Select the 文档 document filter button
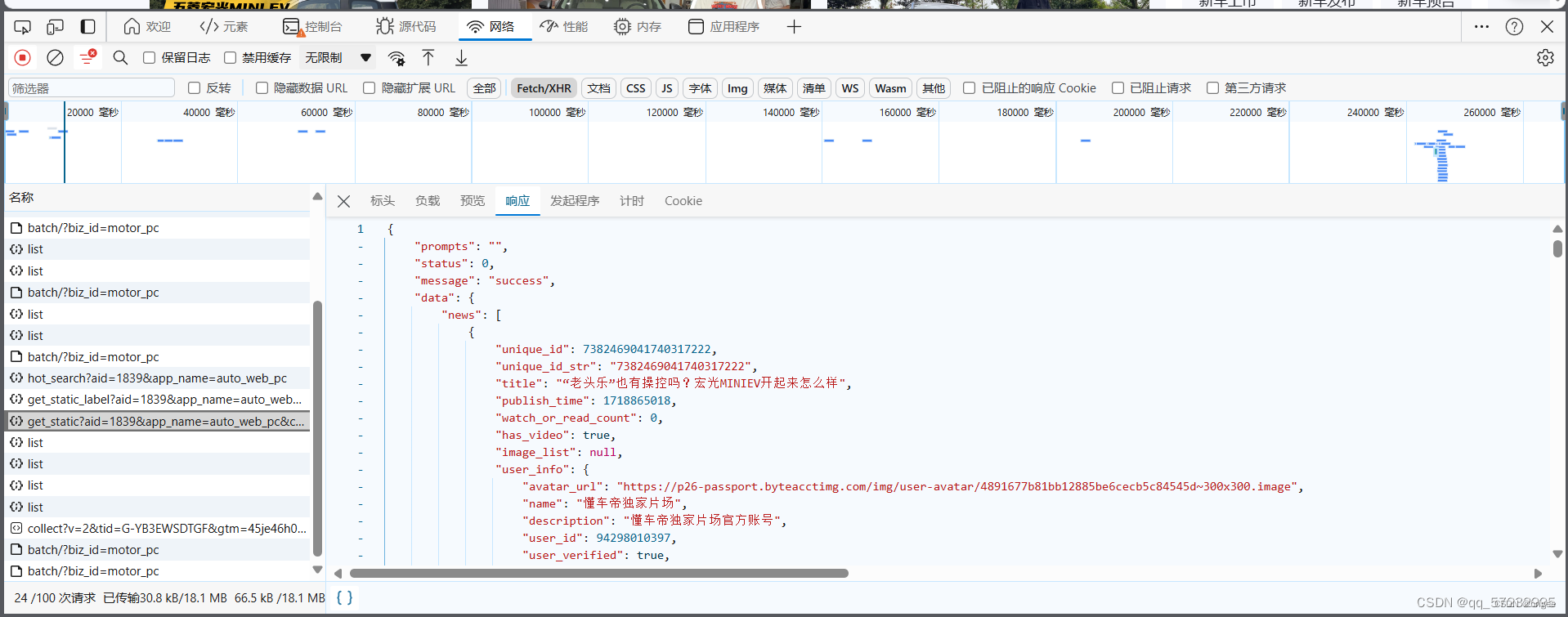 coord(598,88)
